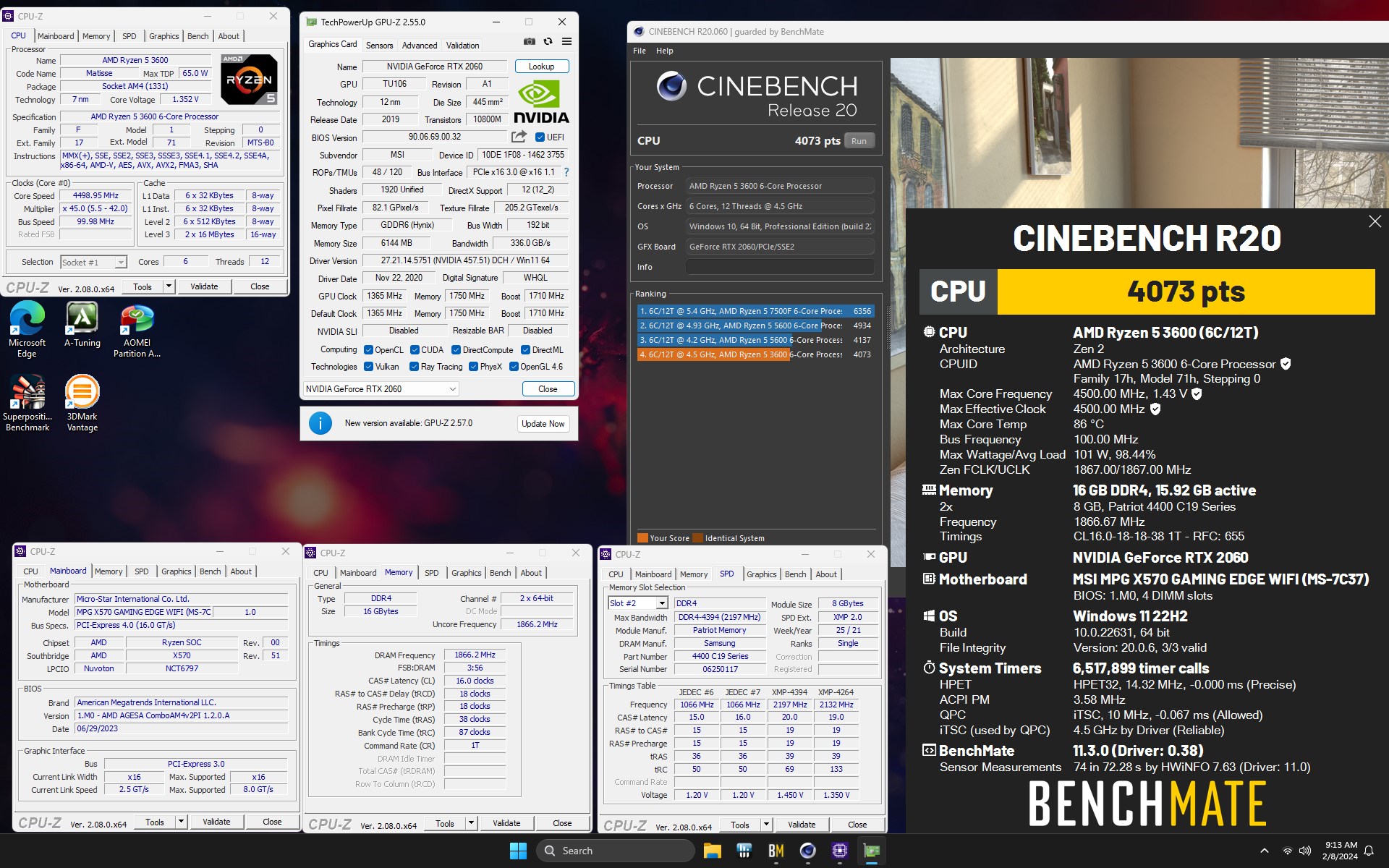Toggle the UEFI checkbox in GPU-Z
Image resolution: width=1389 pixels, height=868 pixels.
point(540,137)
